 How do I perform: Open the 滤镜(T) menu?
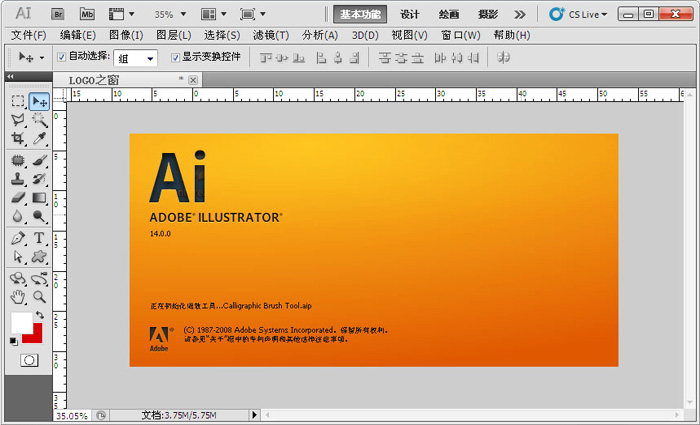point(271,35)
